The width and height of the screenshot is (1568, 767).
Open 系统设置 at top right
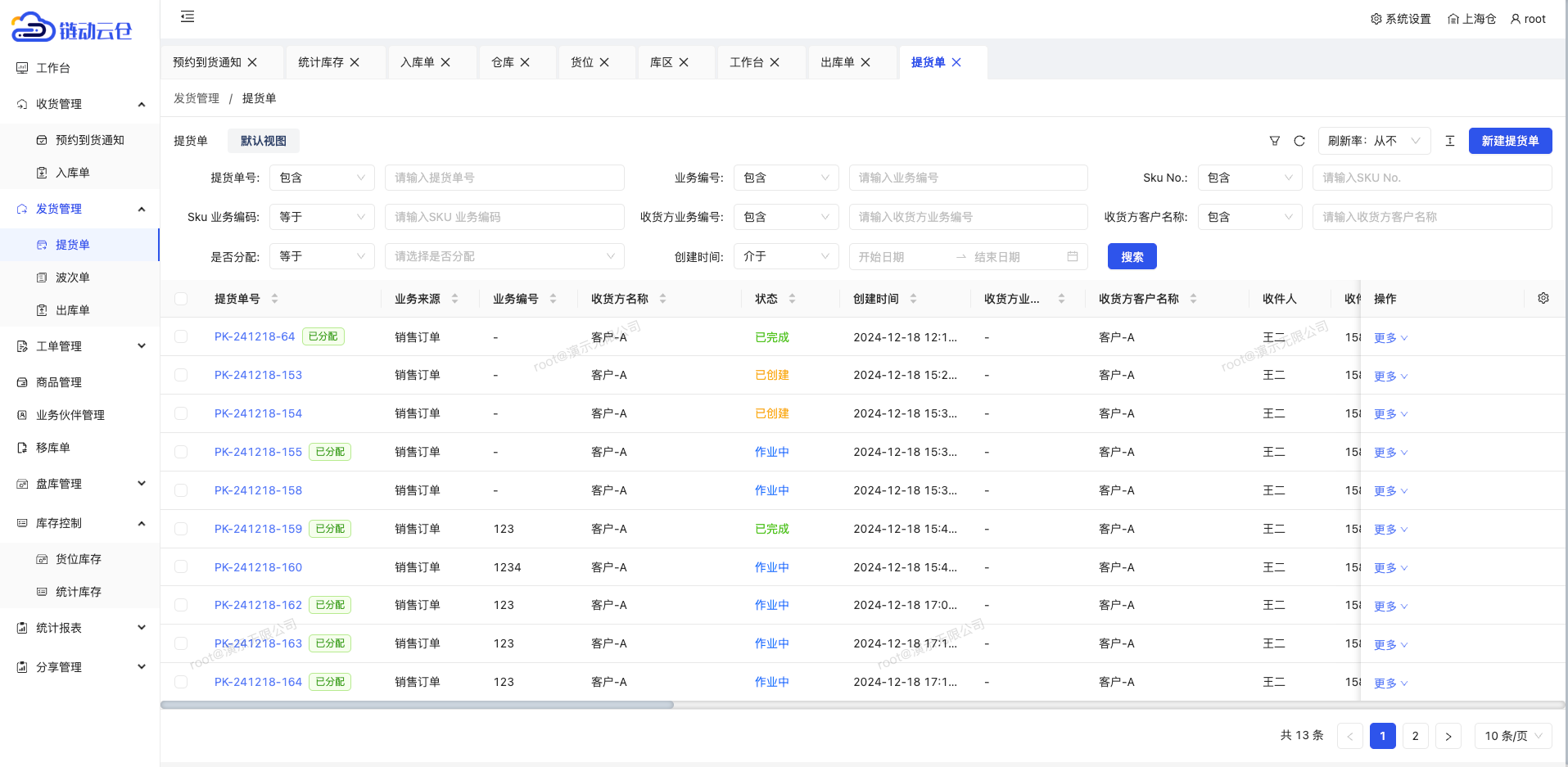(1400, 19)
